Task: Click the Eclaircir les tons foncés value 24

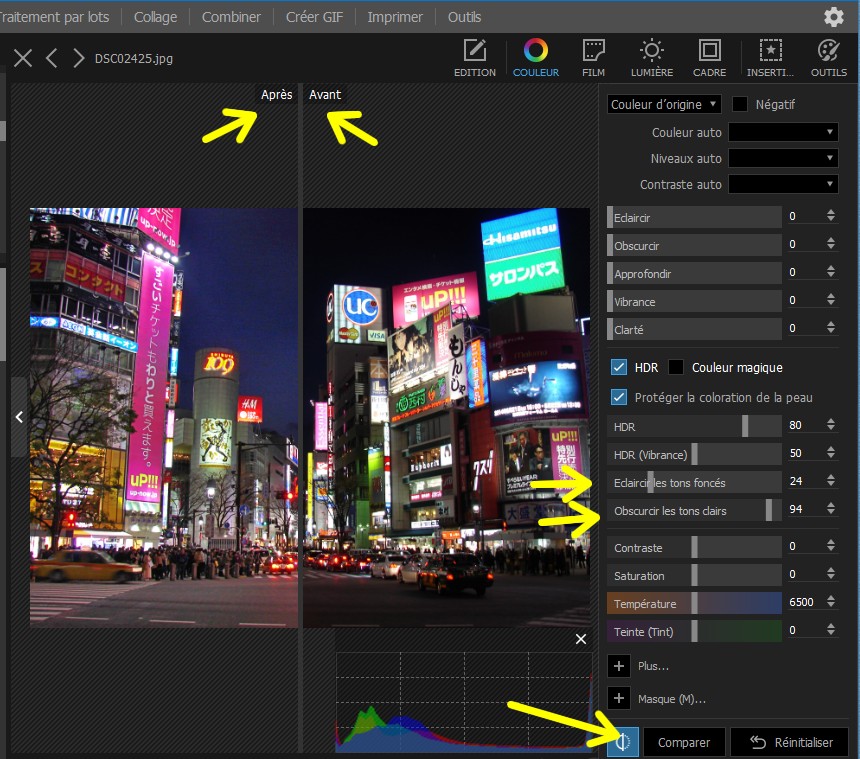Action: point(796,481)
